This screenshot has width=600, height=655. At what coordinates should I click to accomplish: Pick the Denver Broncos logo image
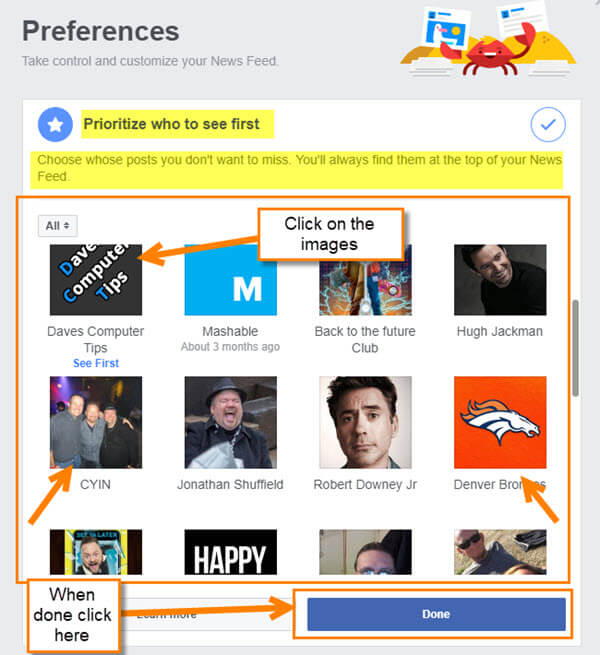[500, 422]
